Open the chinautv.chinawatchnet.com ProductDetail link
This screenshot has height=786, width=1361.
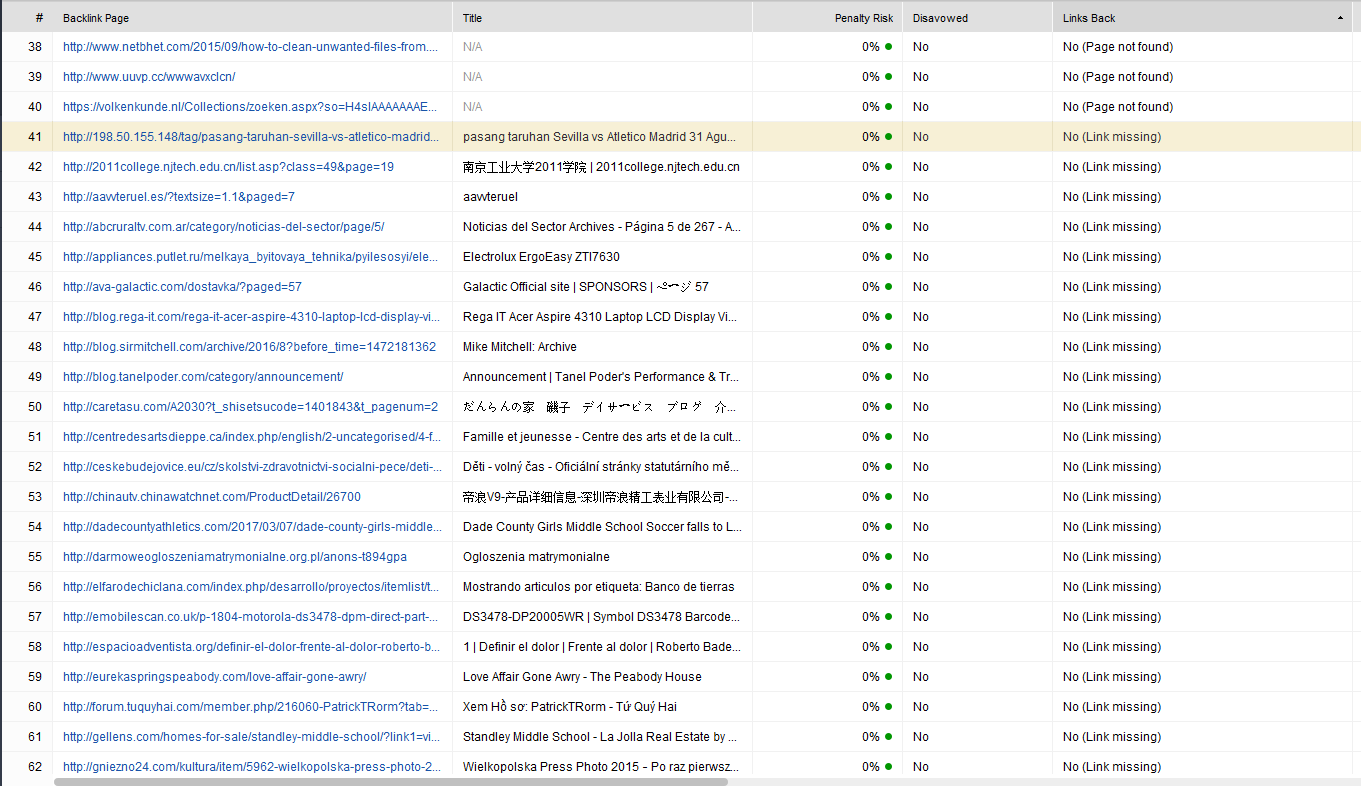coord(212,497)
